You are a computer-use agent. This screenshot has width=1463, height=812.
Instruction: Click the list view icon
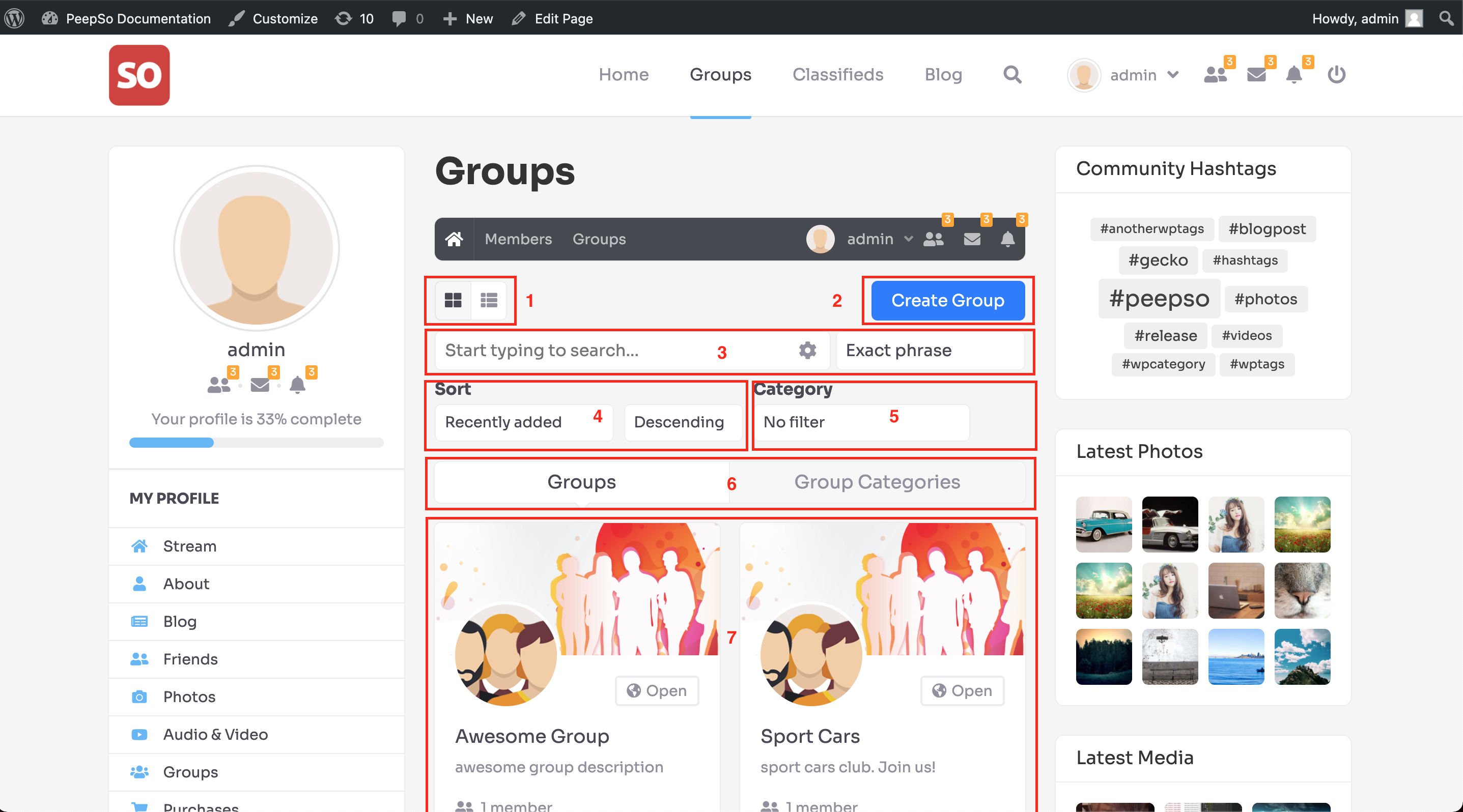(x=489, y=300)
